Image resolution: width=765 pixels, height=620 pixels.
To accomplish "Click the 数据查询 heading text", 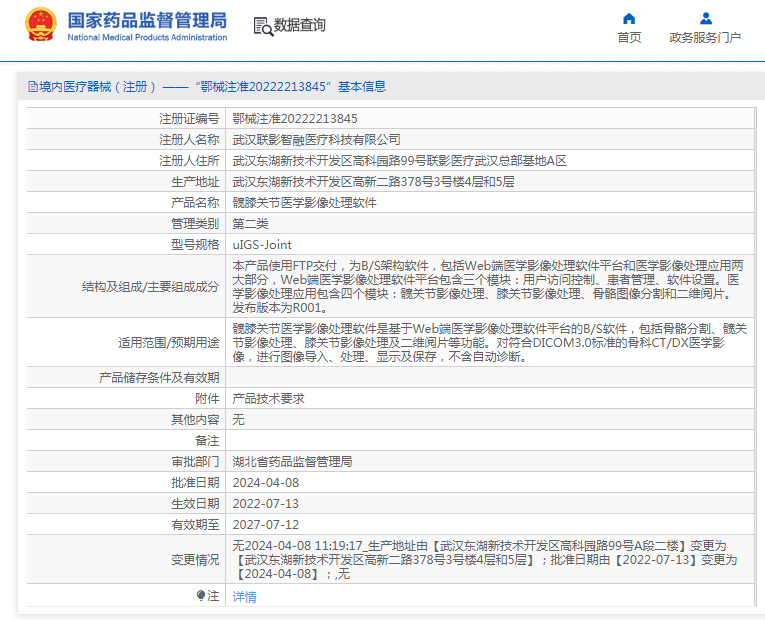I will pos(300,25).
